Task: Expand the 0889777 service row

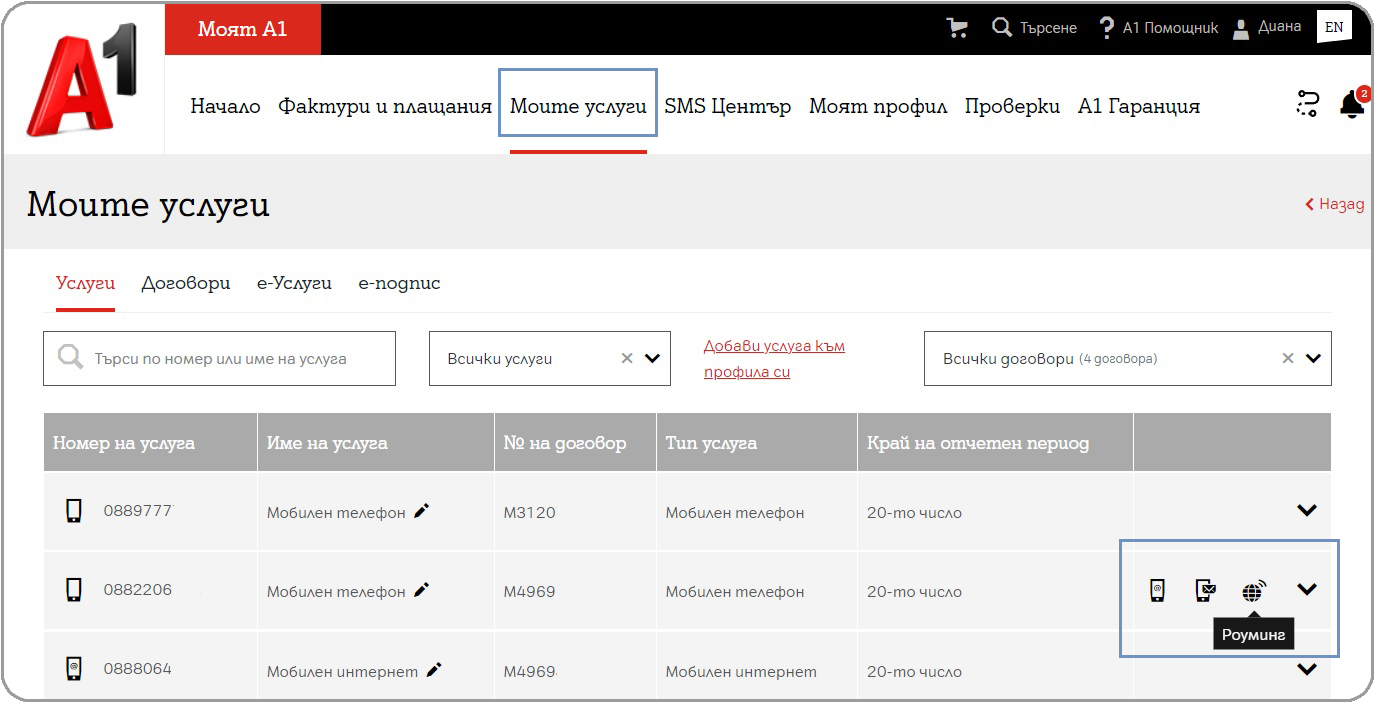Action: pos(1306,510)
